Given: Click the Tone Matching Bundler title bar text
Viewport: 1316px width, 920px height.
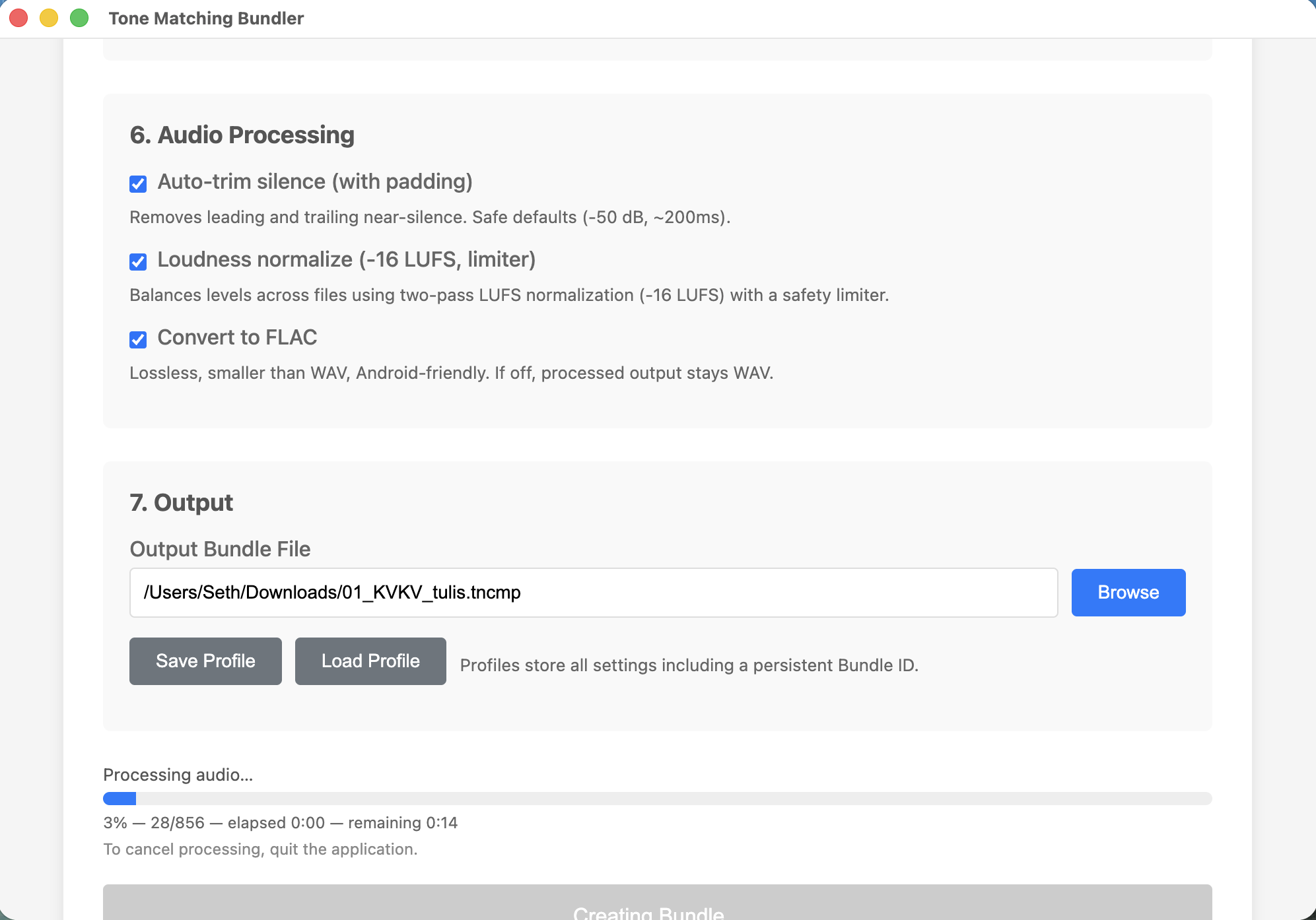Looking at the screenshot, I should 206,18.
